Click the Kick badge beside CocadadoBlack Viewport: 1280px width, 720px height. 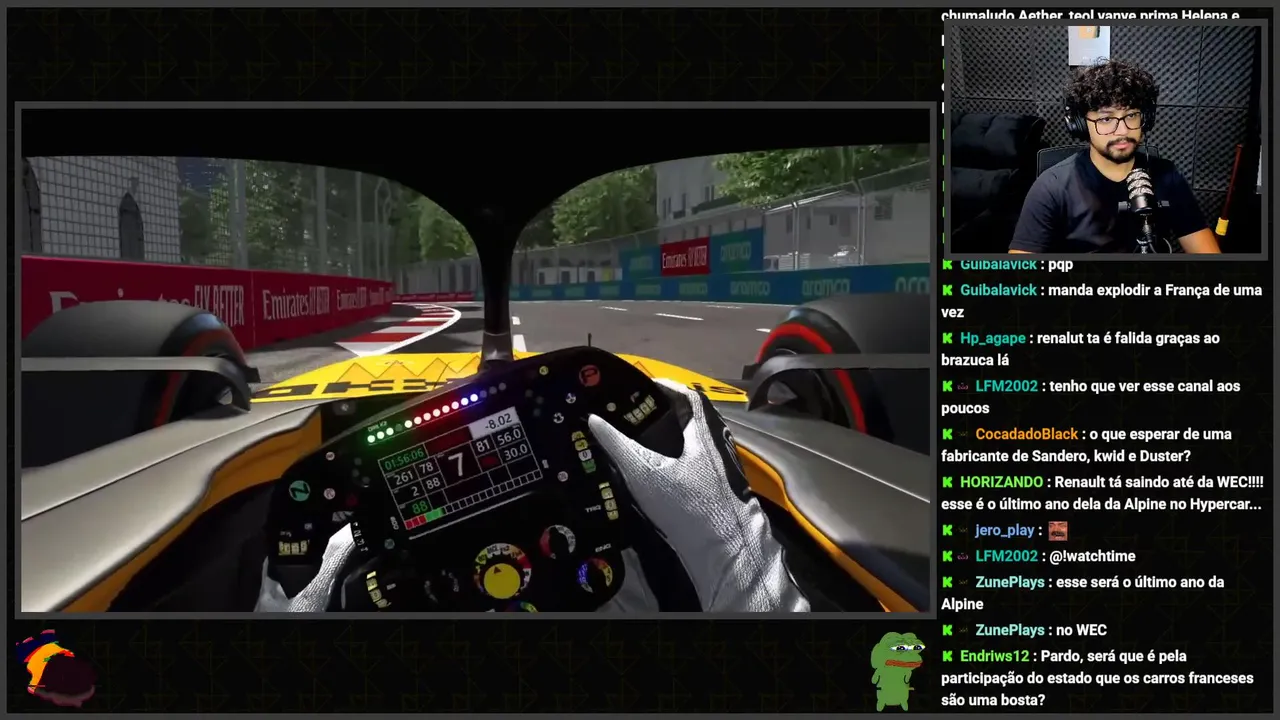click(x=947, y=434)
